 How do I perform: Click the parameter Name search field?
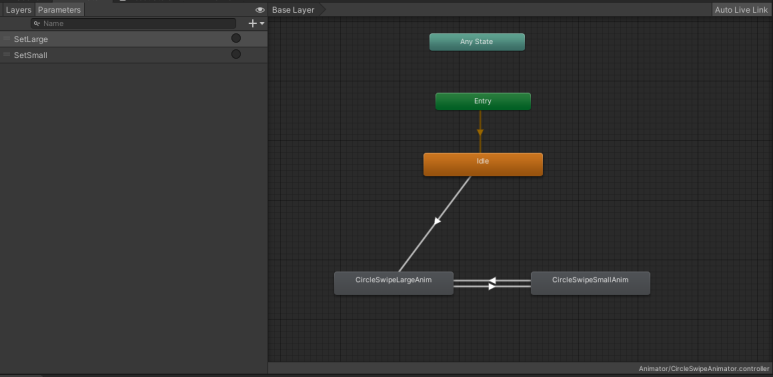(x=134, y=24)
